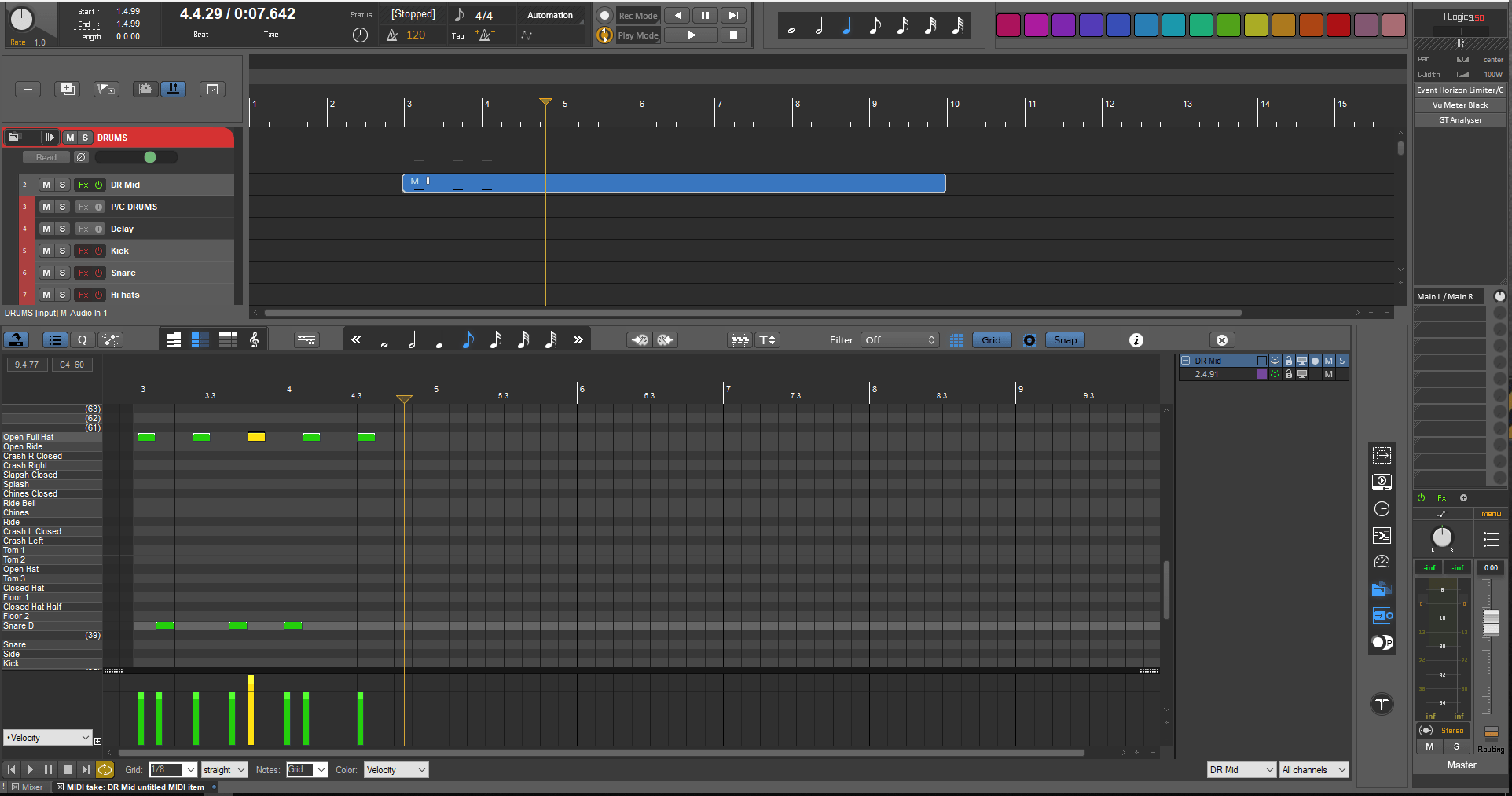Screen dimensions: 1512x796
Task: Mute the Kick track
Action: click(46, 251)
